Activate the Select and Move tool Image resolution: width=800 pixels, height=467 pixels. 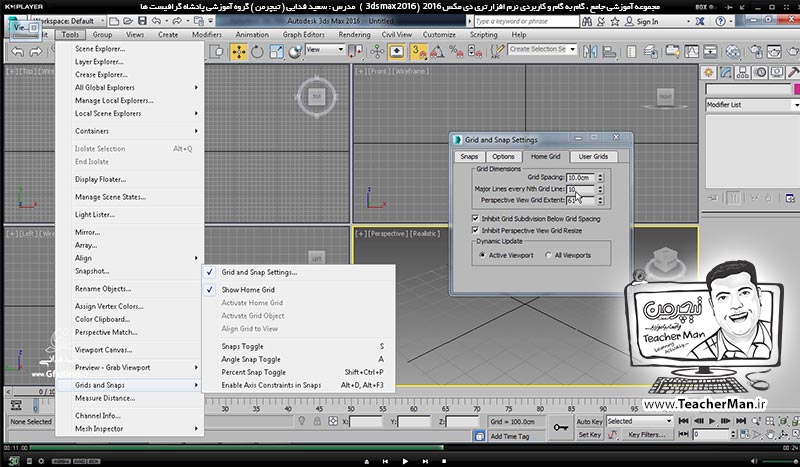(x=238, y=52)
